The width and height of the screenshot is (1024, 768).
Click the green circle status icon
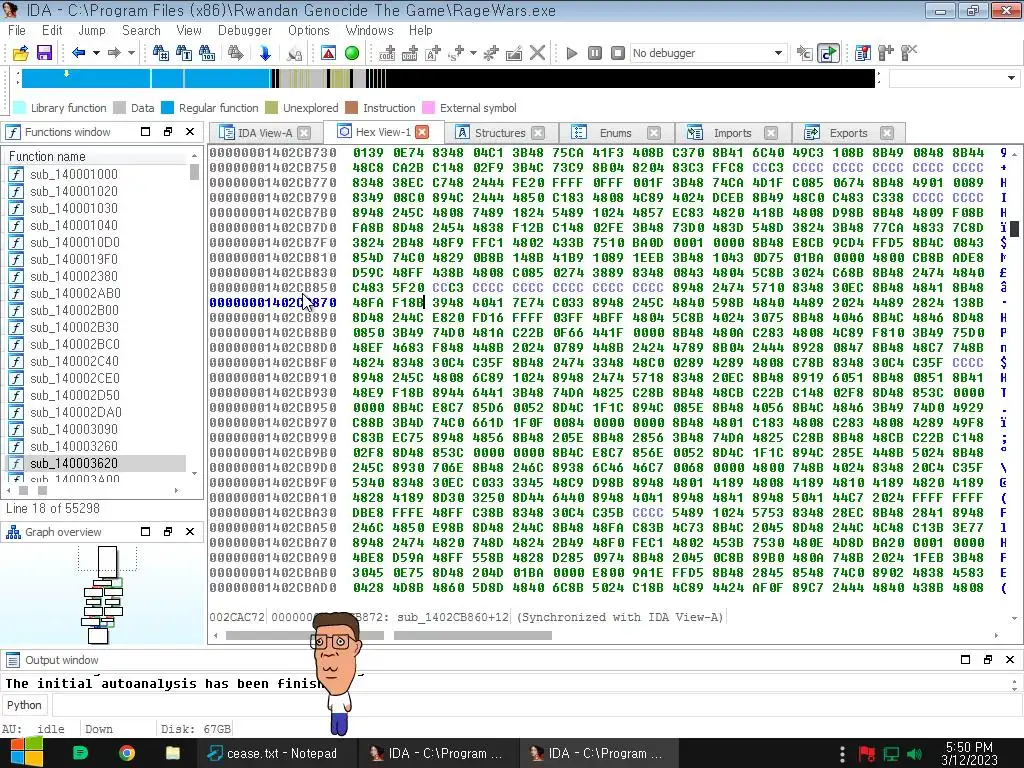(352, 53)
